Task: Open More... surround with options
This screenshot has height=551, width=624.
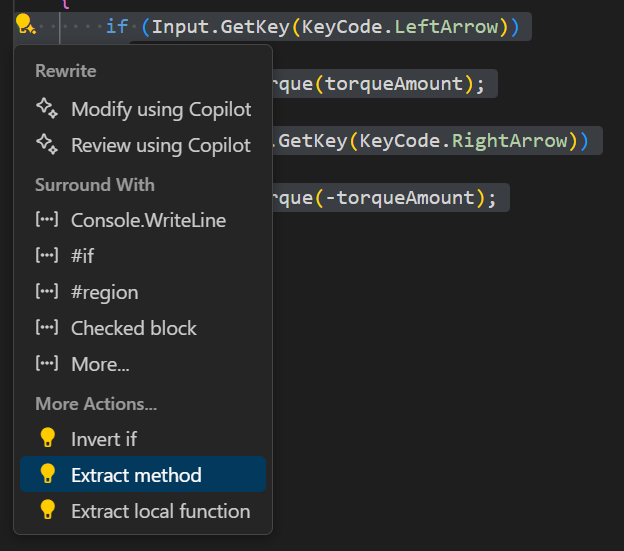Action: tap(100, 364)
